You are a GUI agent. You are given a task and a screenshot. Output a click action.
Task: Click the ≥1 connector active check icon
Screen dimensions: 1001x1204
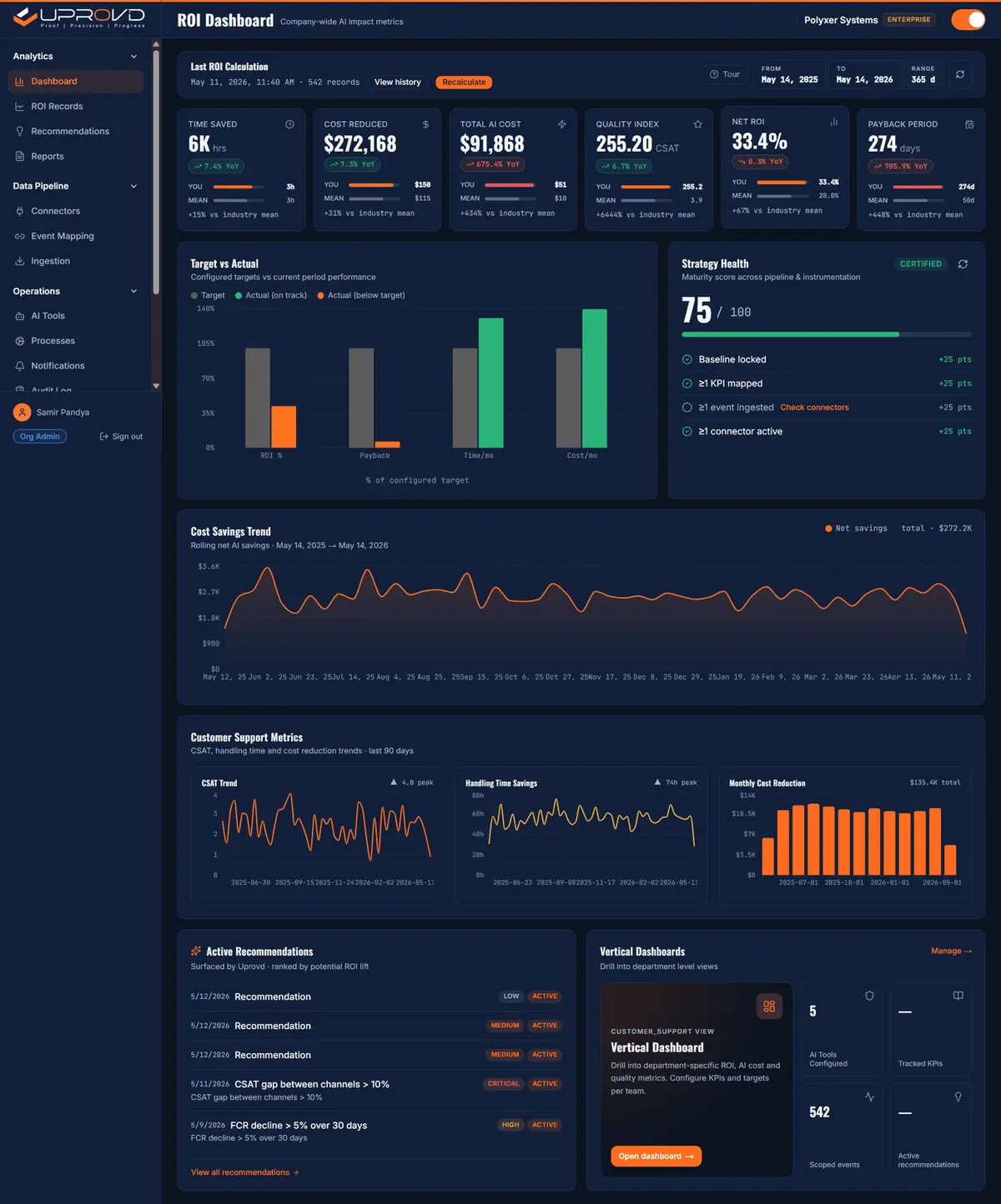[687, 432]
